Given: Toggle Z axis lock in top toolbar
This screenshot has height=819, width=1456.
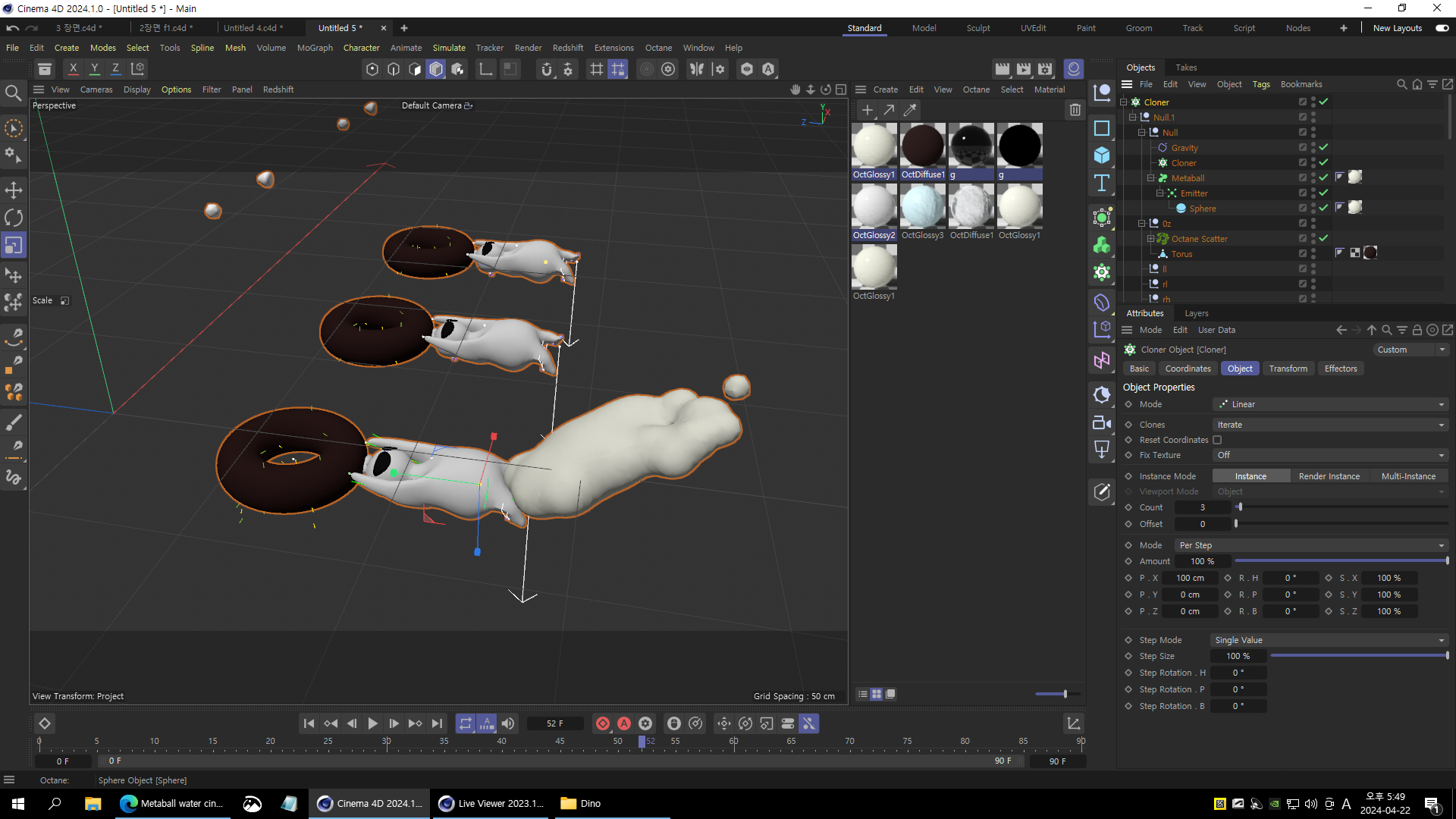Looking at the screenshot, I should point(115,69).
